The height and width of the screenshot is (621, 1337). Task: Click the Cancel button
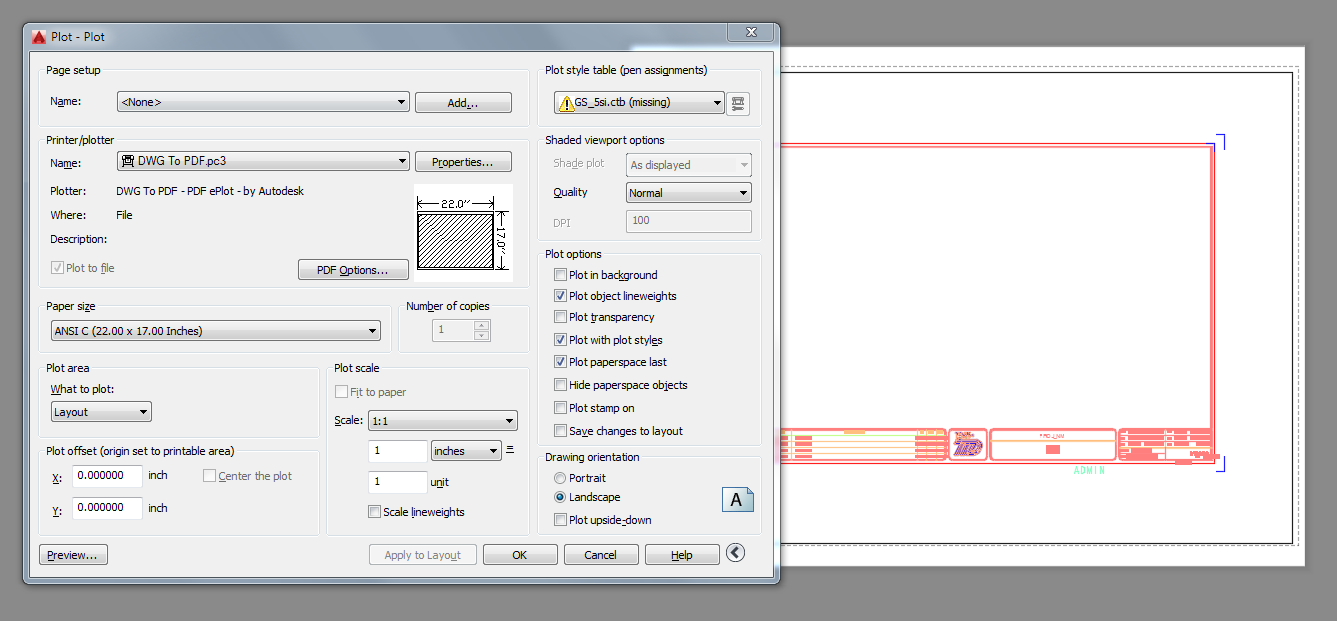(x=601, y=555)
